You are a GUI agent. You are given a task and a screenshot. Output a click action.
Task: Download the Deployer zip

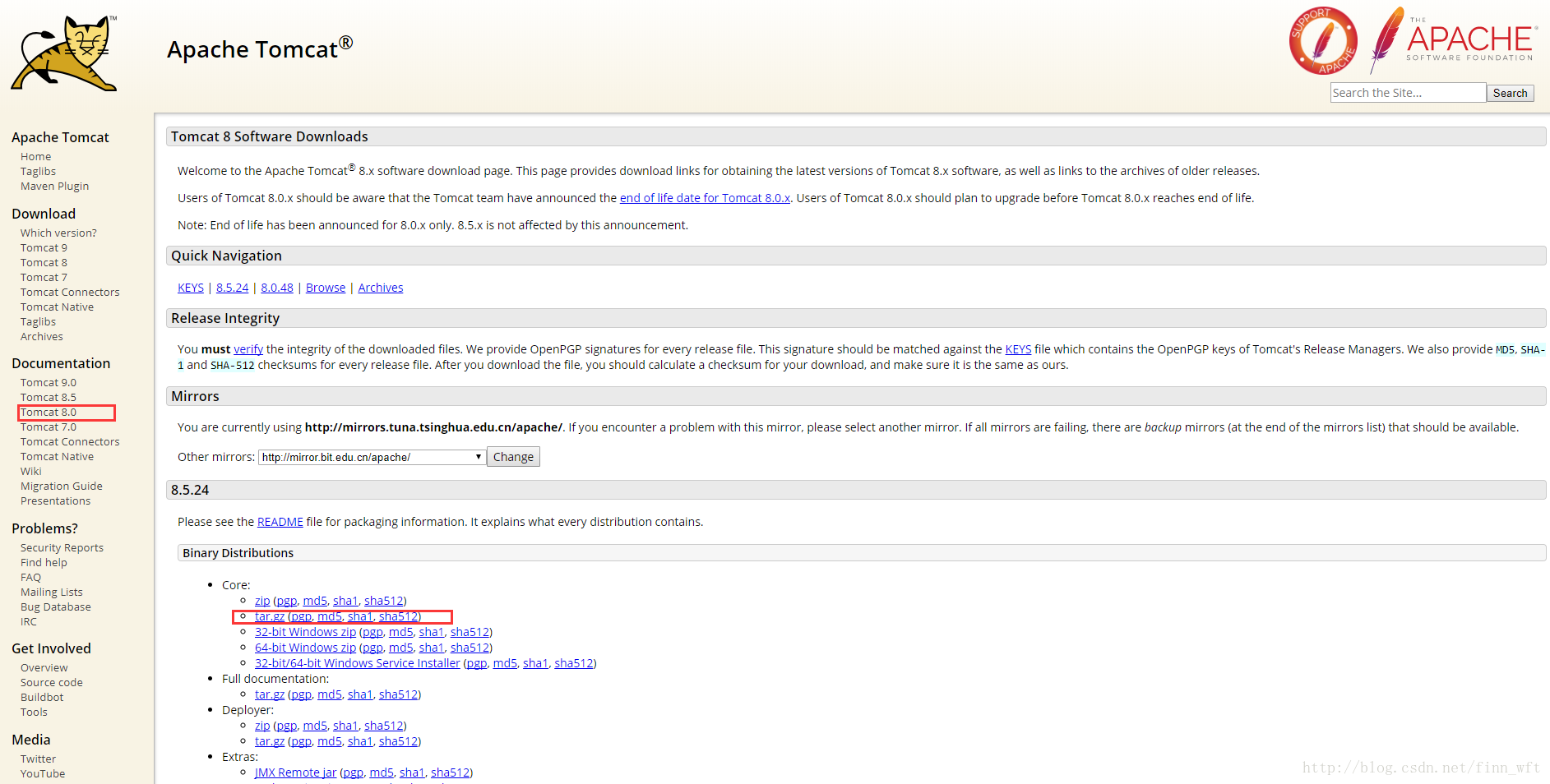[x=262, y=726]
